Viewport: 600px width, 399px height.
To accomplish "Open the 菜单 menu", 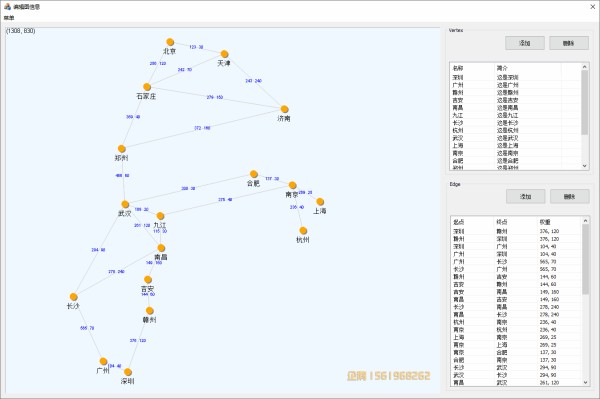I will click(x=9, y=18).
